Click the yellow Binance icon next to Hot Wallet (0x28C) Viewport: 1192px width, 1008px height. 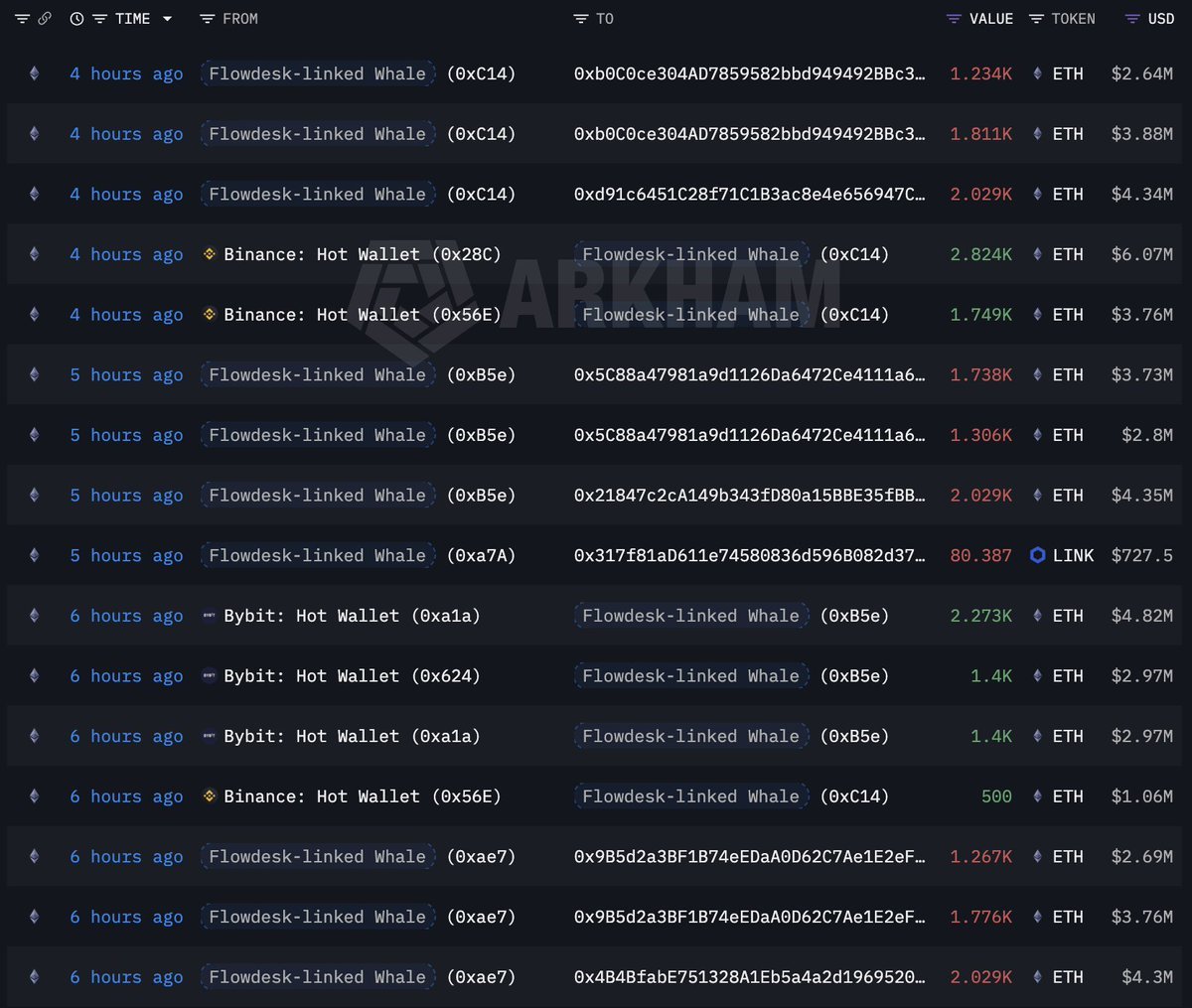[x=211, y=254]
